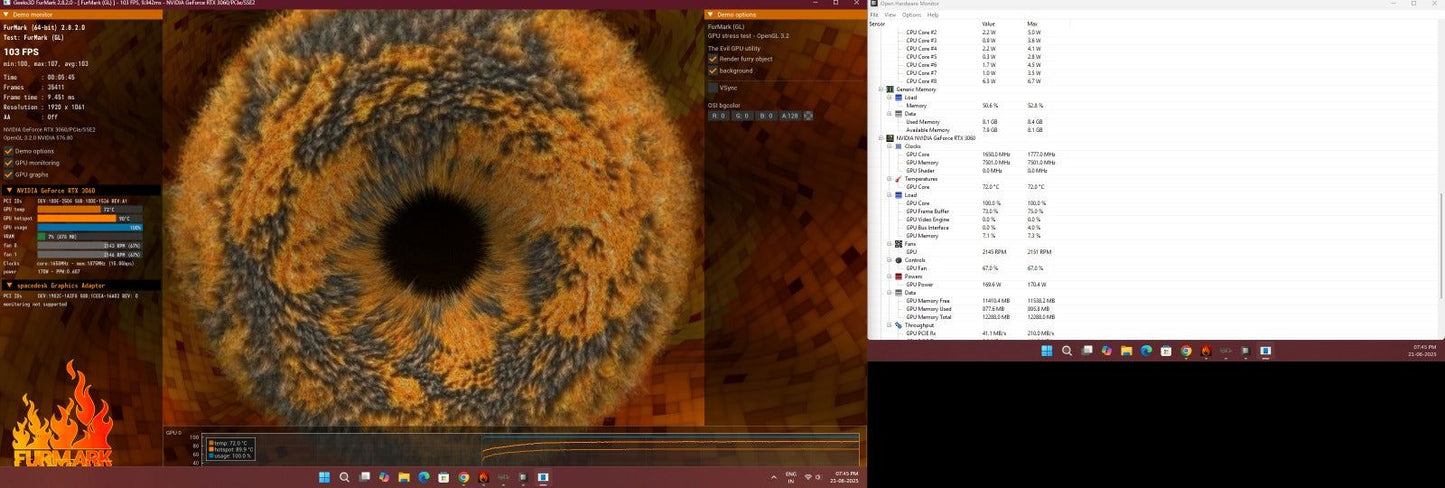The image size is (1445, 488).
Task: Open File Explorer in taskbar below Open Hardware Monitor
Action: [1126, 351]
